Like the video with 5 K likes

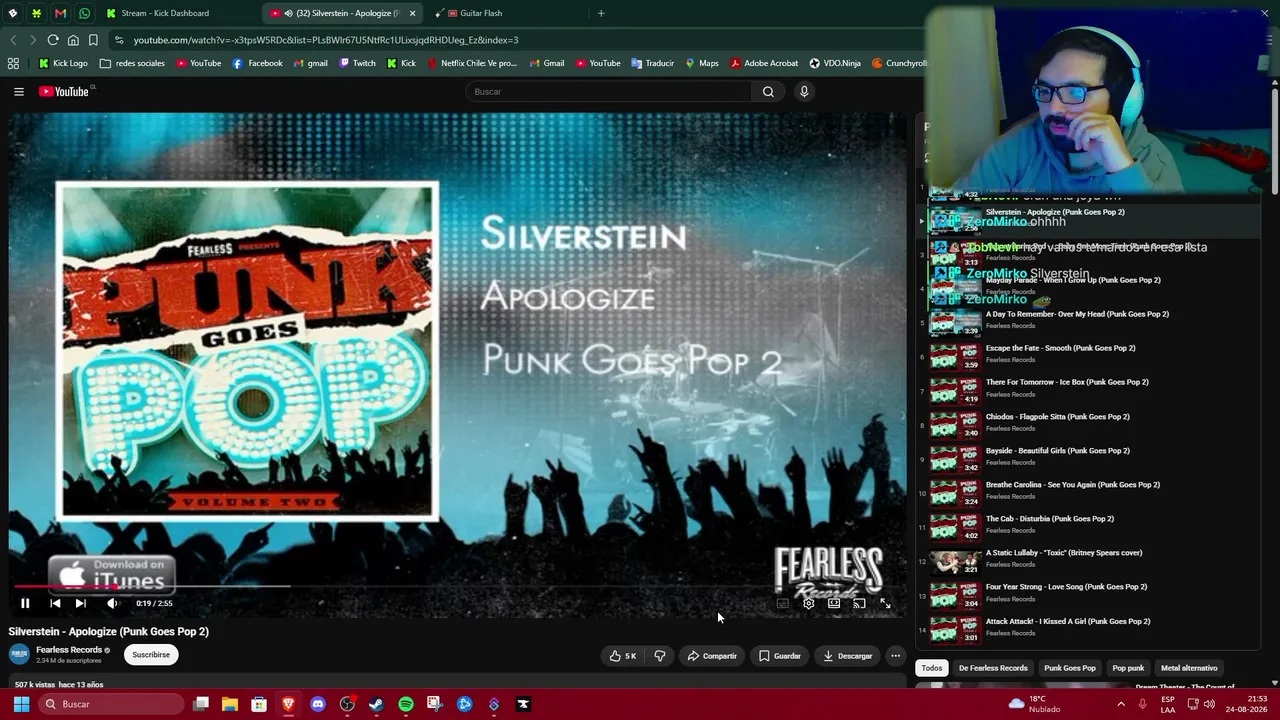(x=622, y=656)
